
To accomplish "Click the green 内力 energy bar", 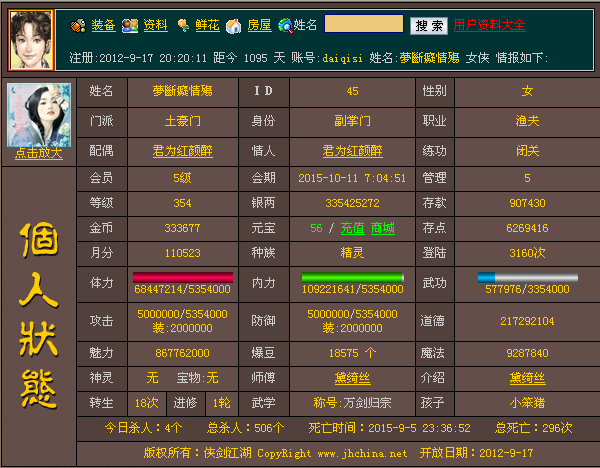I will pyautogui.click(x=352, y=277).
